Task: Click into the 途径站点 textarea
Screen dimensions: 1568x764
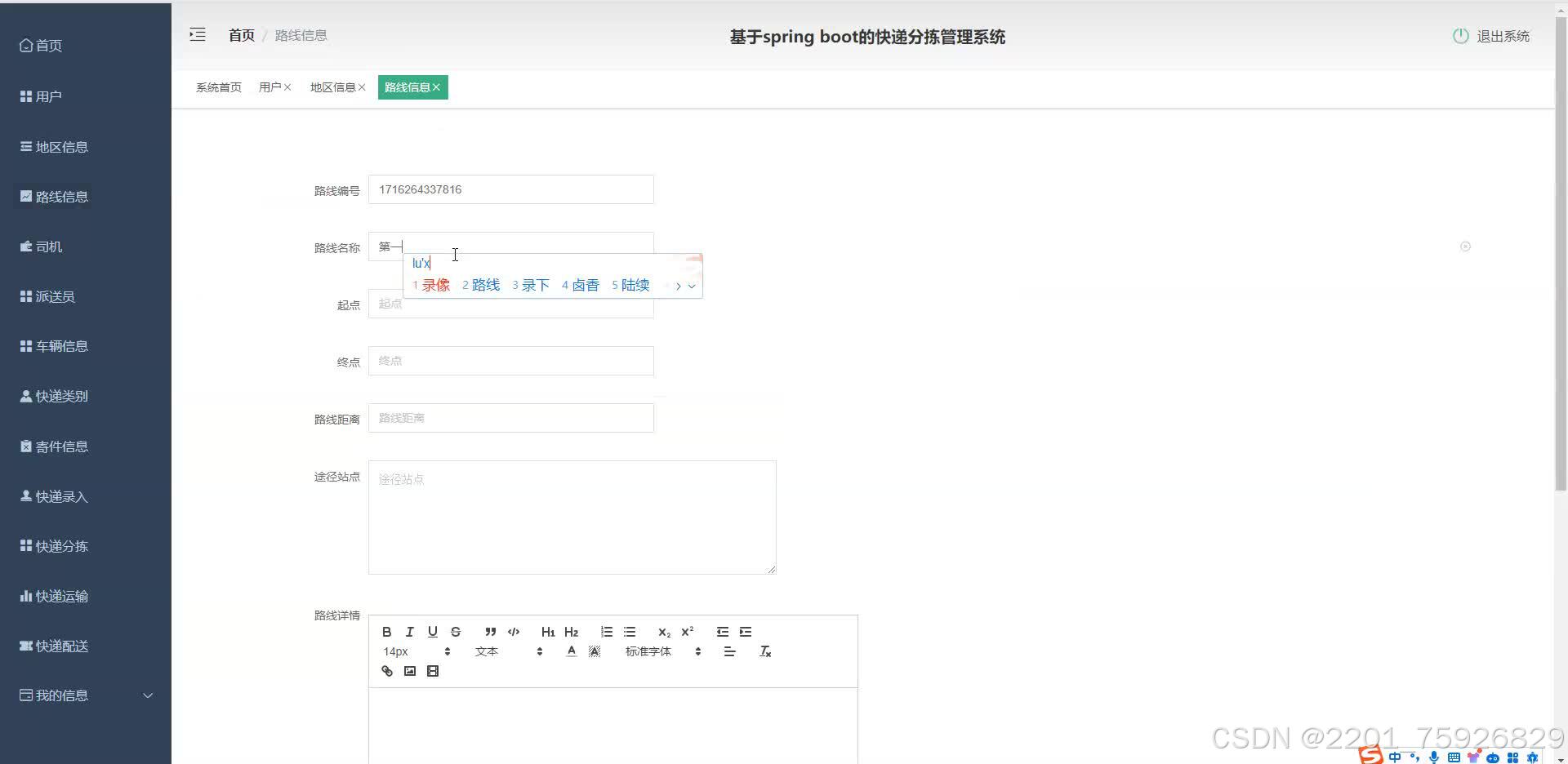Action: point(572,517)
